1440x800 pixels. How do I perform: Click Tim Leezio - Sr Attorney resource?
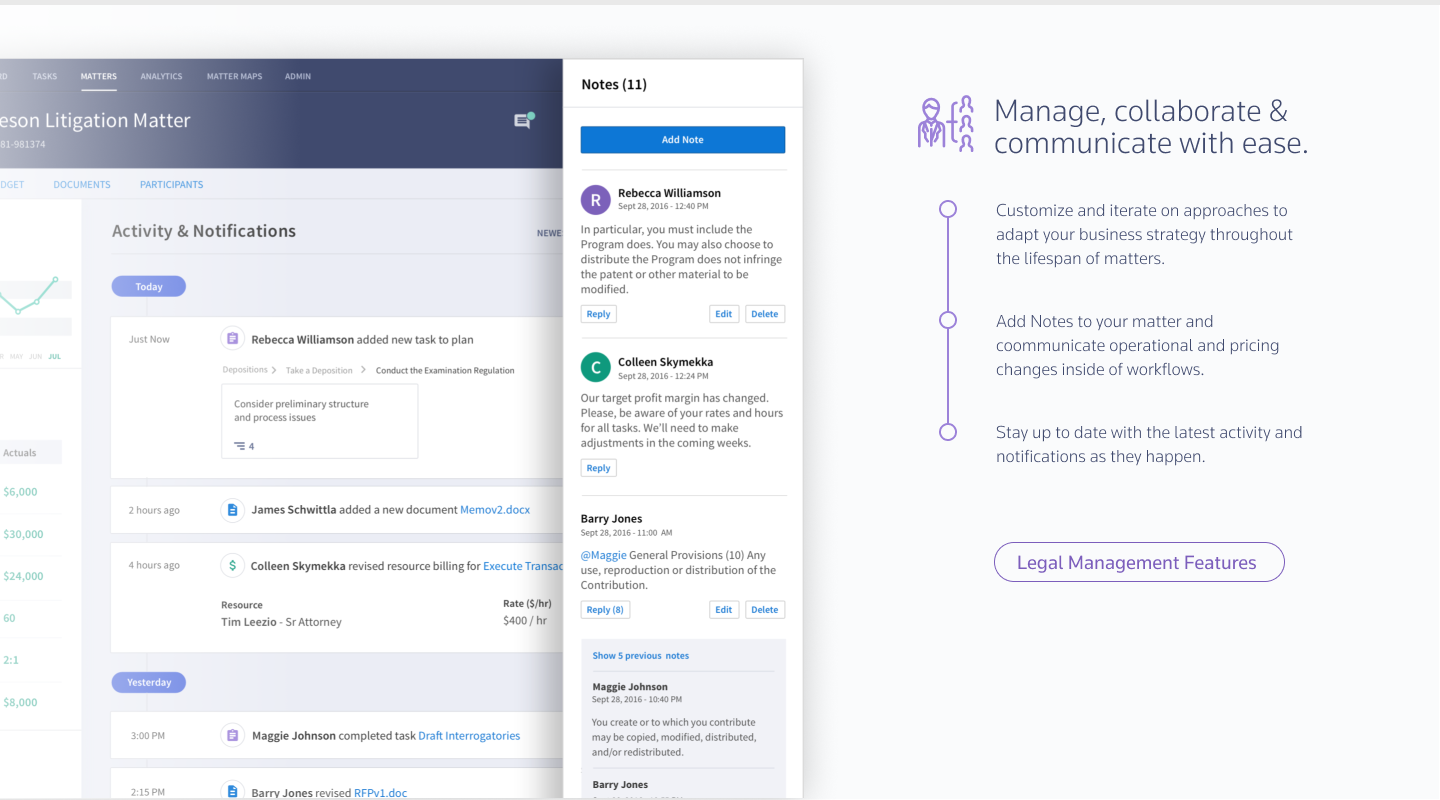click(x=281, y=622)
